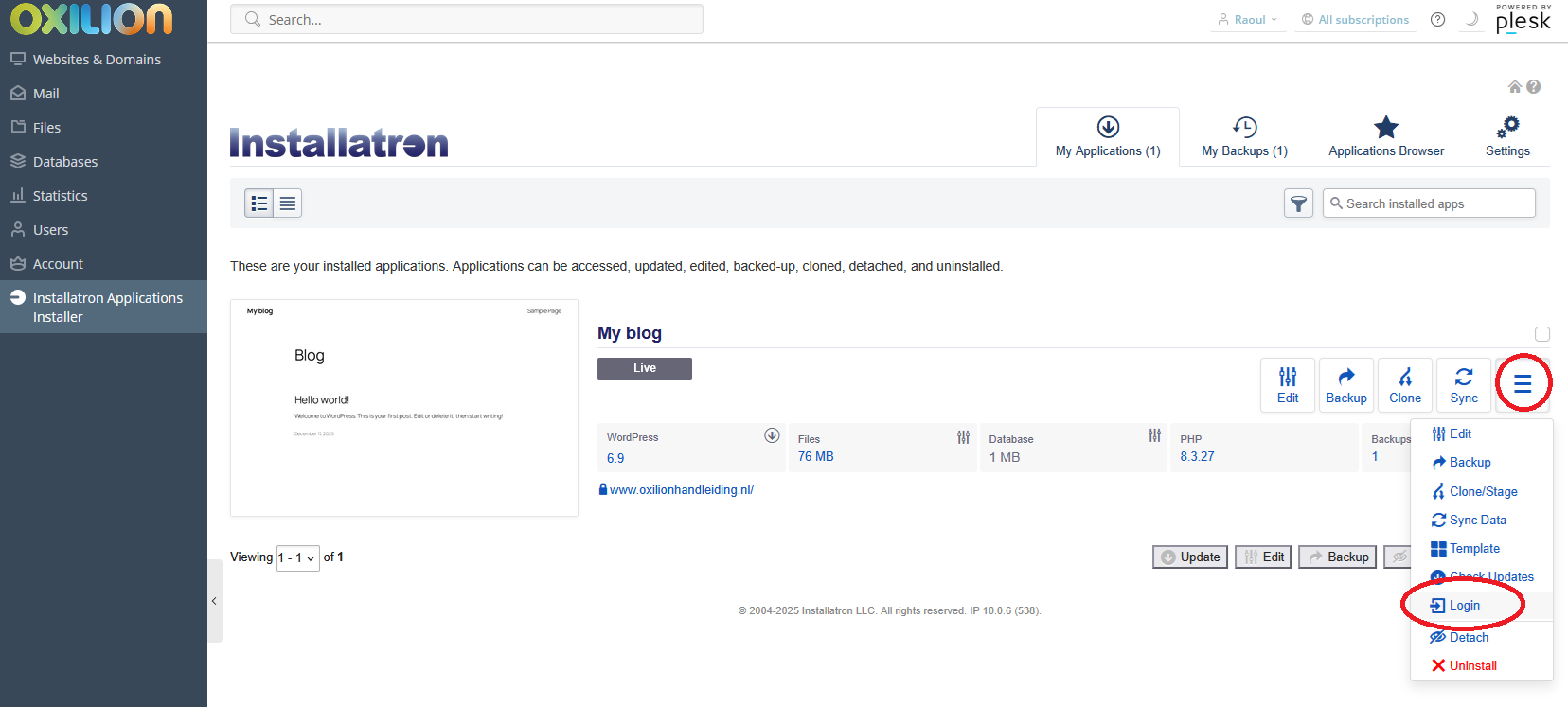1568x707 pixels.
Task: Open the Installatron Settings tab
Action: tap(1507, 137)
